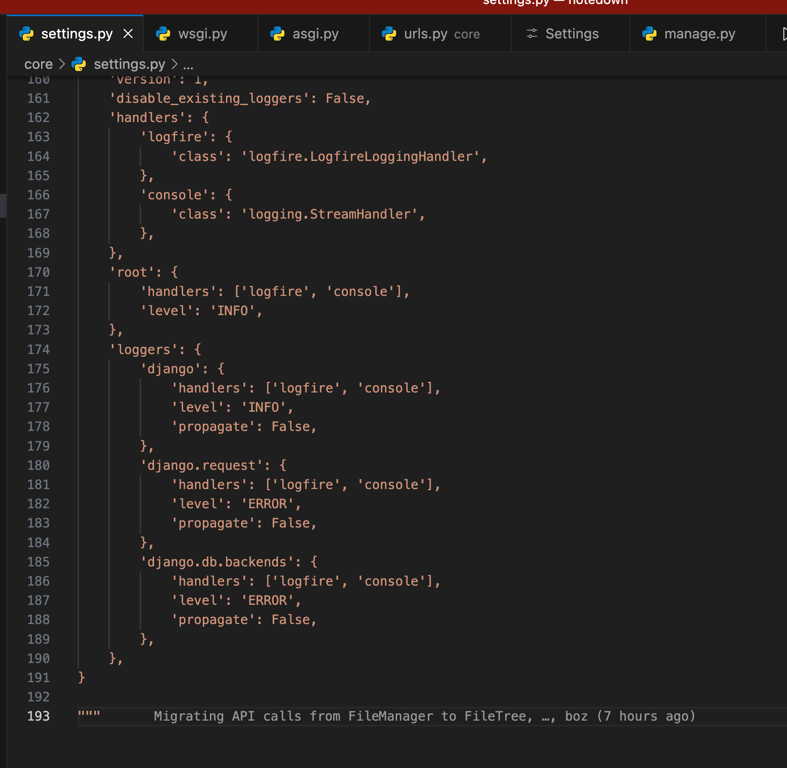Click line number 185
787x768 pixels.
click(38, 562)
